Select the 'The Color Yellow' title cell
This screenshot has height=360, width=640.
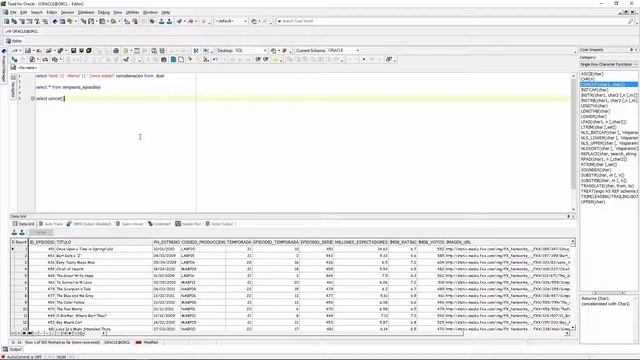coord(104,302)
